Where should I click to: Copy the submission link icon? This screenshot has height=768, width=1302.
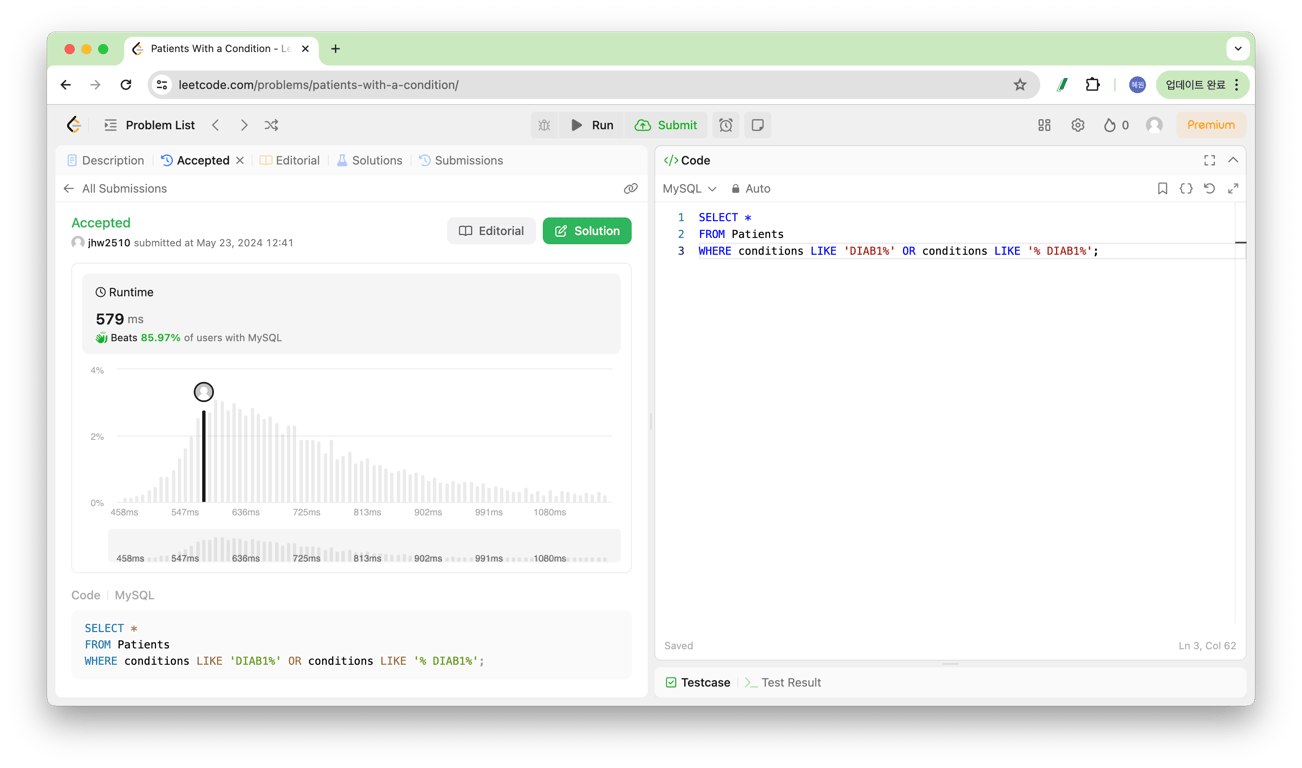(x=630, y=188)
